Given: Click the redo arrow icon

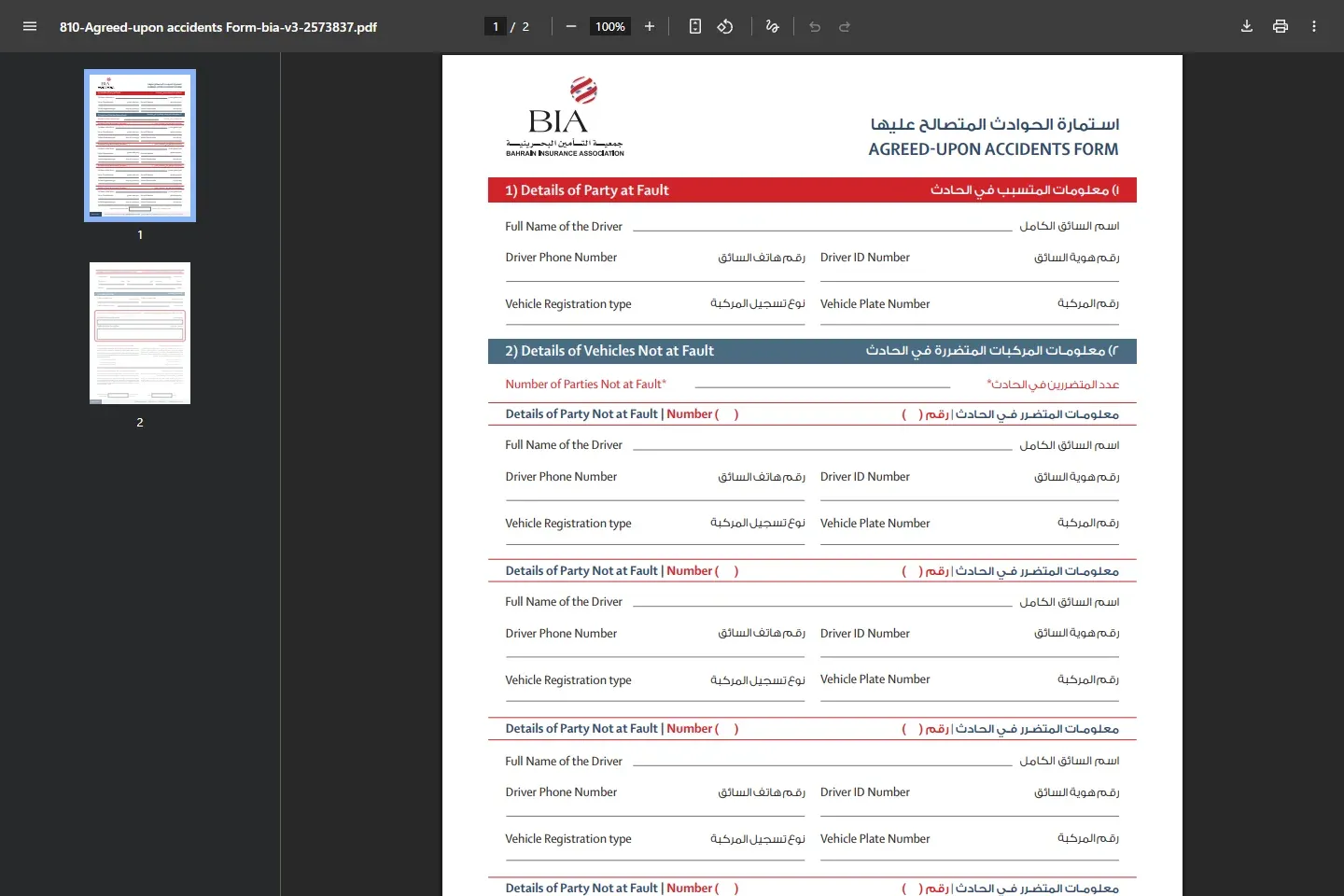Looking at the screenshot, I should coord(845,26).
